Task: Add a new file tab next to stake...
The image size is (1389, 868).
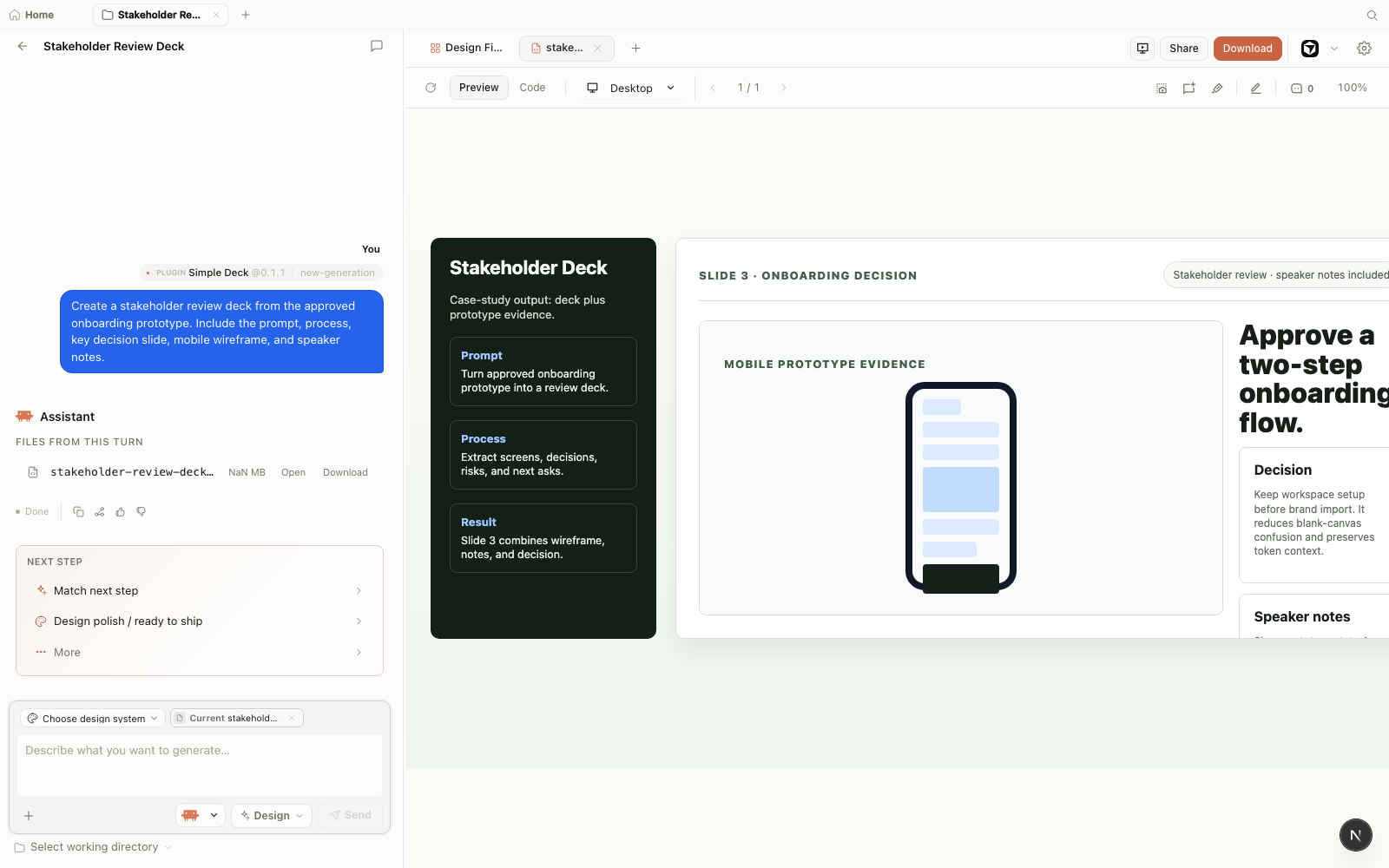Action: click(635, 49)
